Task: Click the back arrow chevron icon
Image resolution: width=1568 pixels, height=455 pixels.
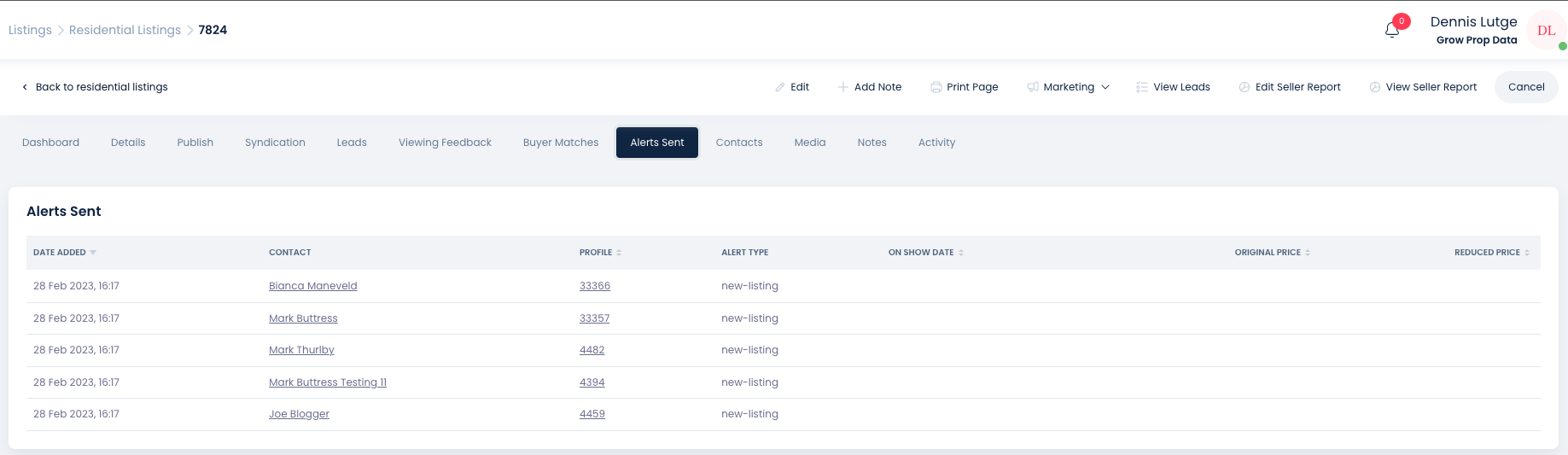Action: pos(25,87)
